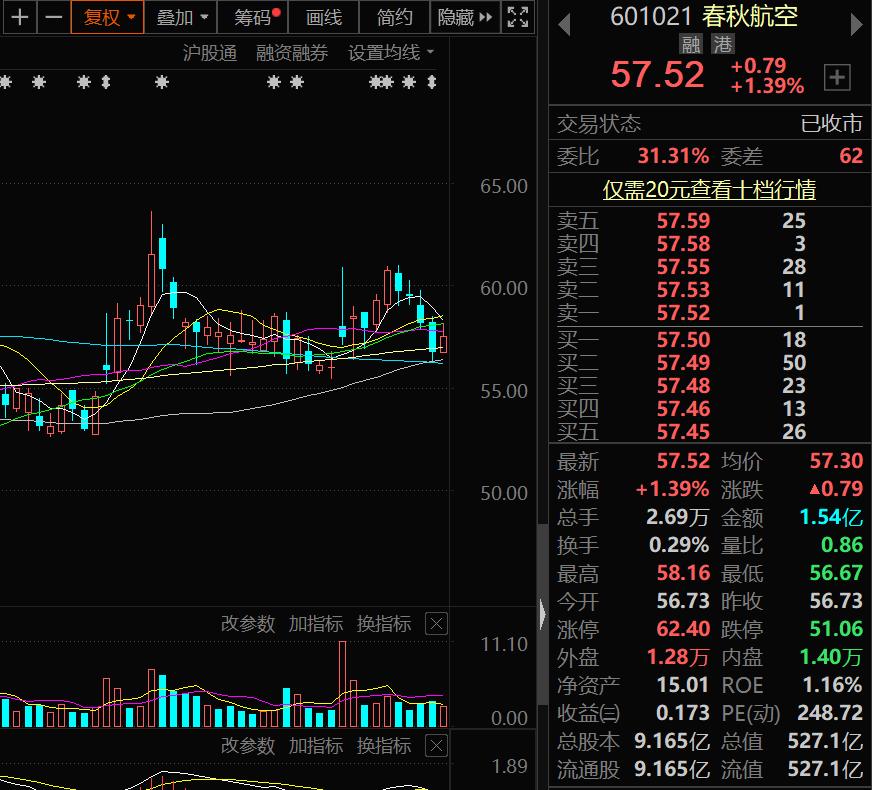Image resolution: width=872 pixels, height=790 pixels.
Task: Click 改参数 to change indicator parameters
Action: (247, 623)
